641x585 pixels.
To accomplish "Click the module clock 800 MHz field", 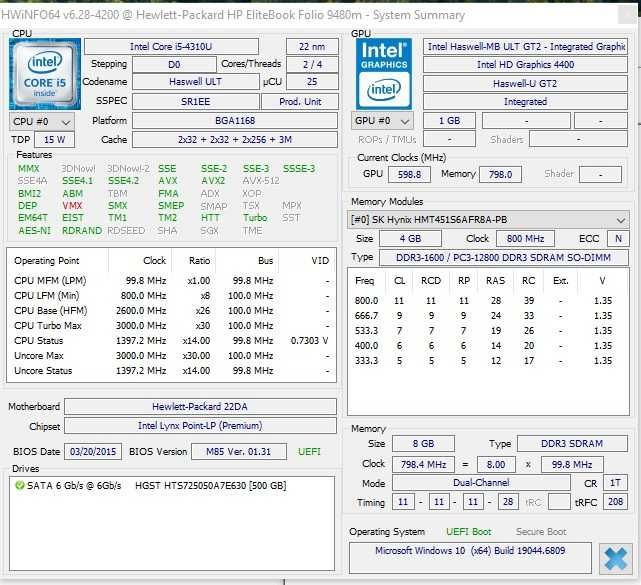I will point(525,238).
